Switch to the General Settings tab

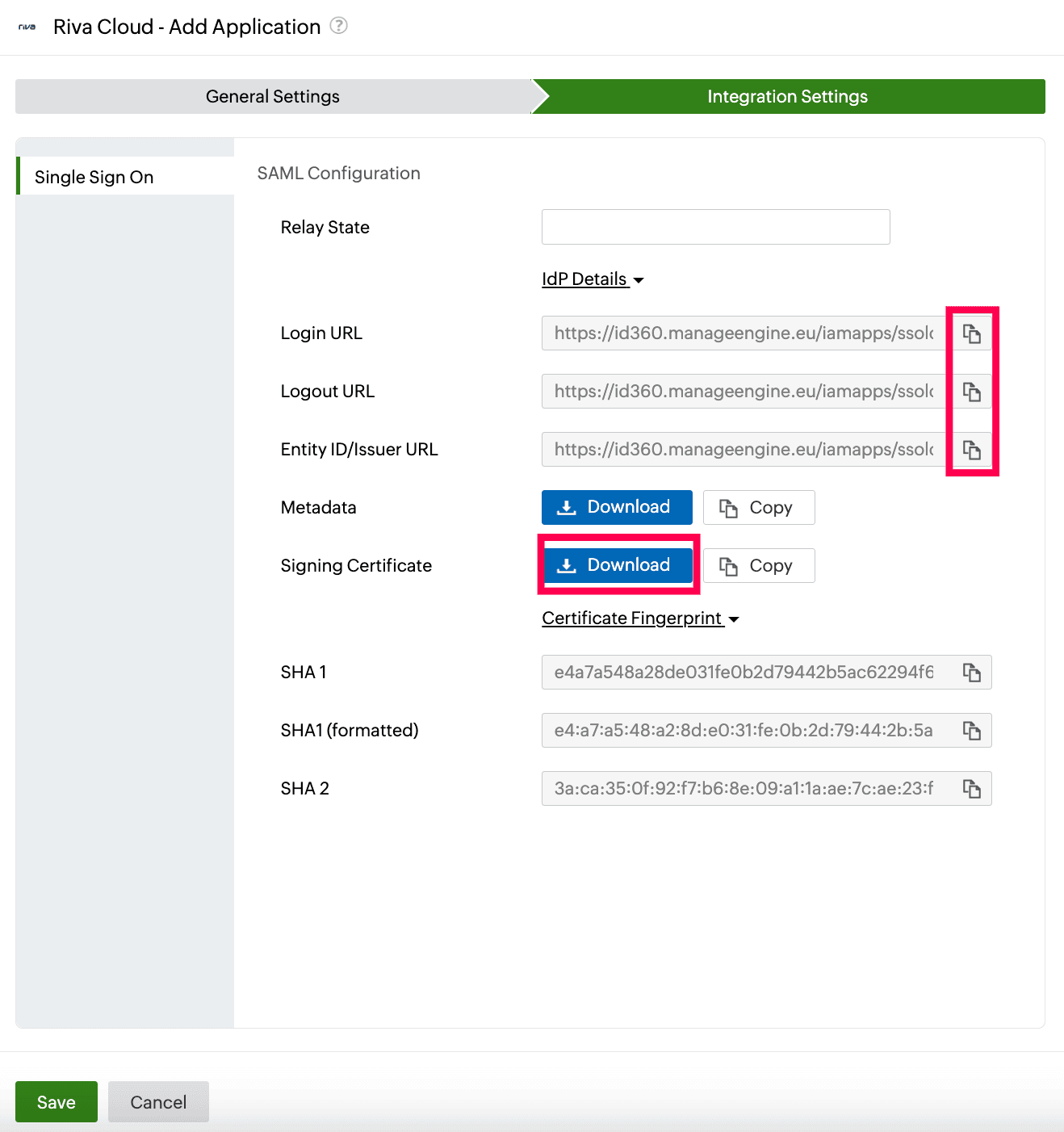point(272,96)
